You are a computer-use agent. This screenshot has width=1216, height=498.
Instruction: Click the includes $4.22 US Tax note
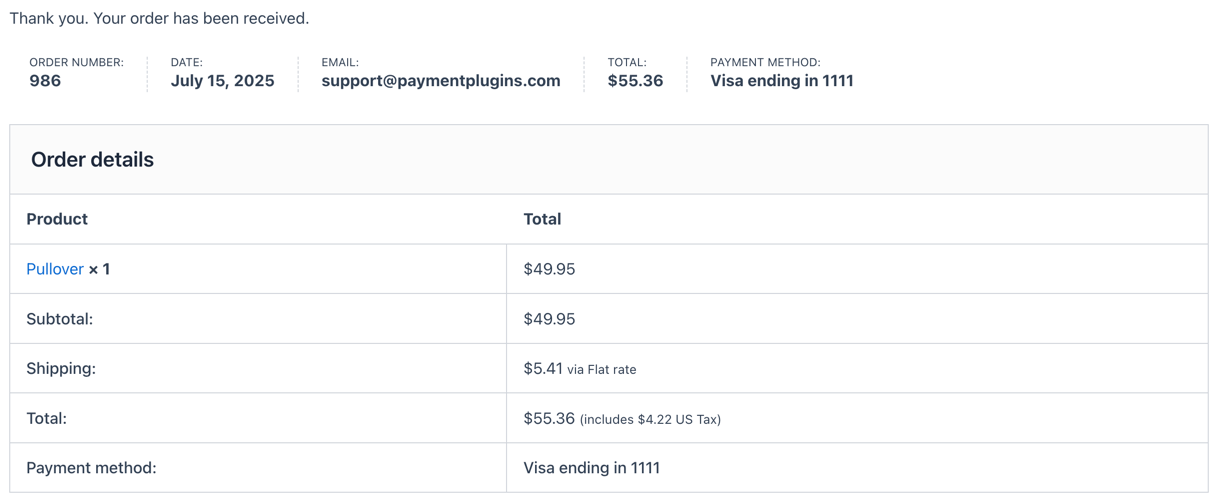pos(651,419)
